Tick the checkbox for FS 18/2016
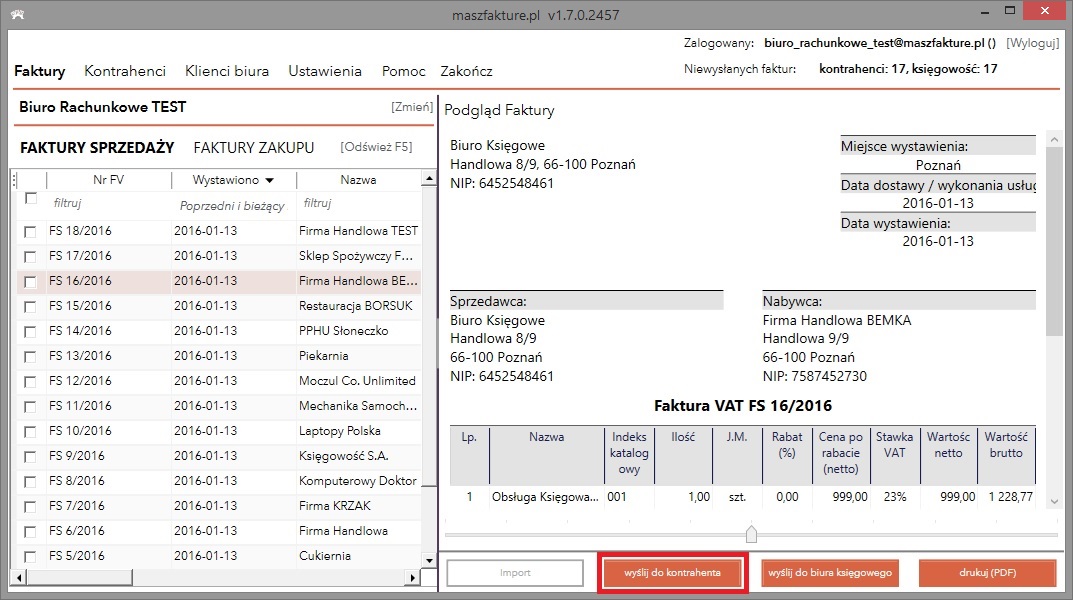 click(30, 232)
